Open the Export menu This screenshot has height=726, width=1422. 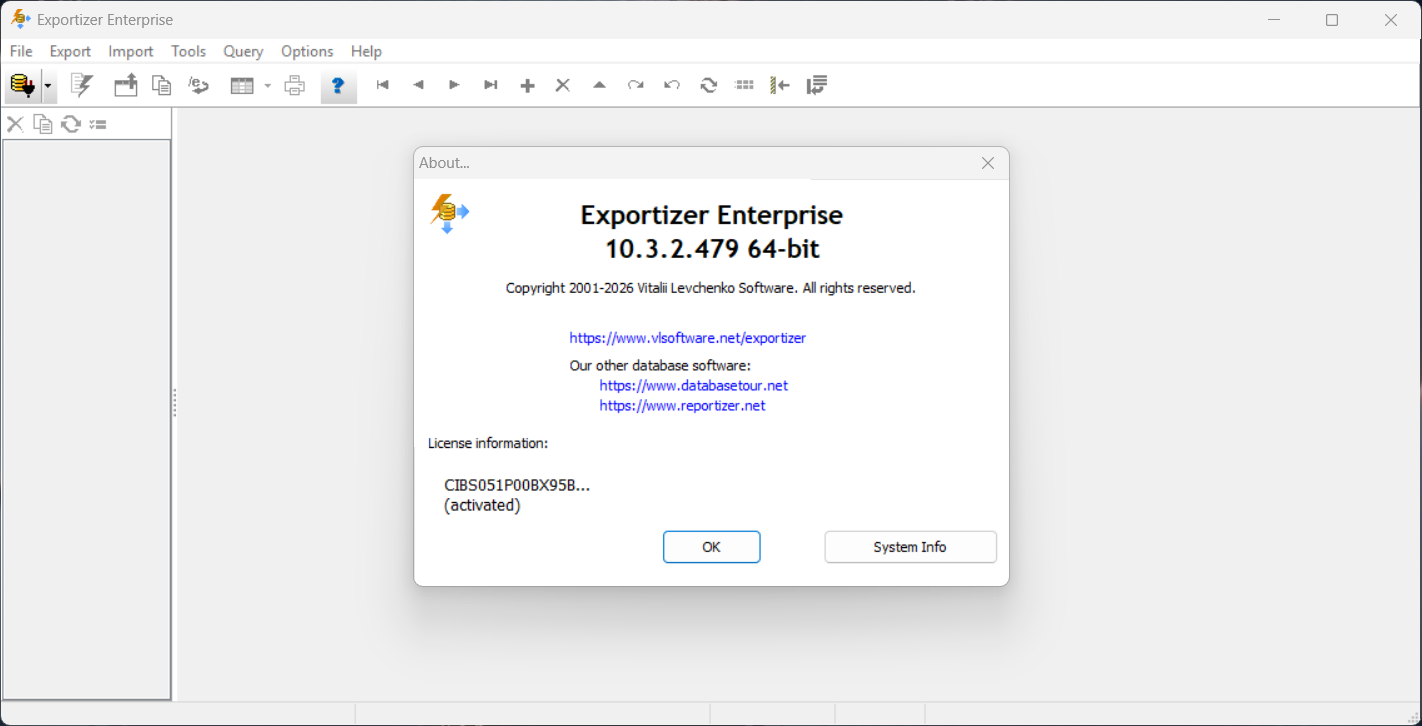pos(70,51)
